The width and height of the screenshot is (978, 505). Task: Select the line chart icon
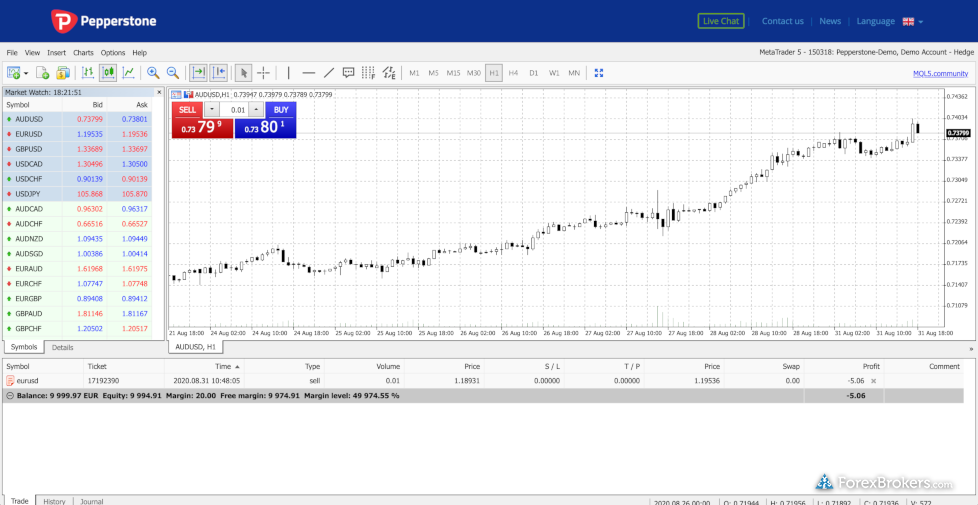128,73
